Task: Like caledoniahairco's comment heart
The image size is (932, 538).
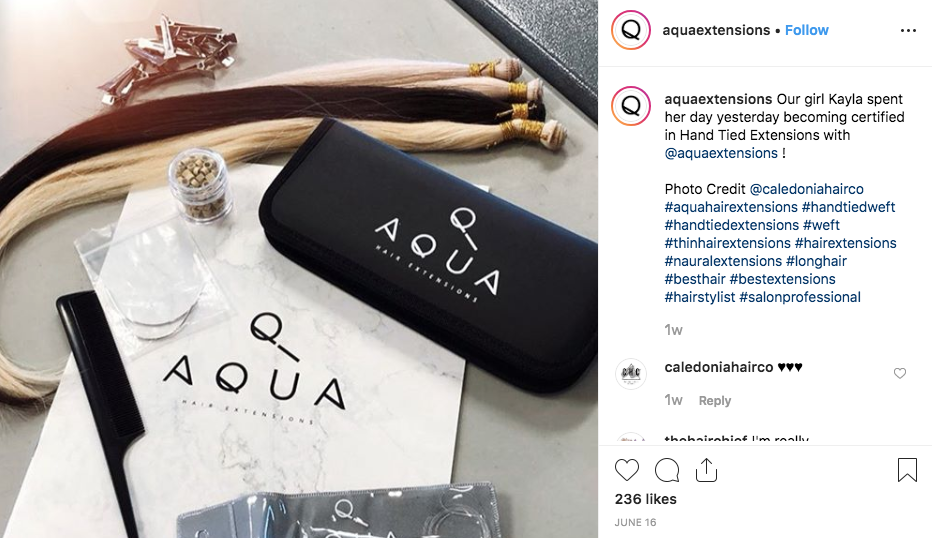Action: [x=900, y=373]
